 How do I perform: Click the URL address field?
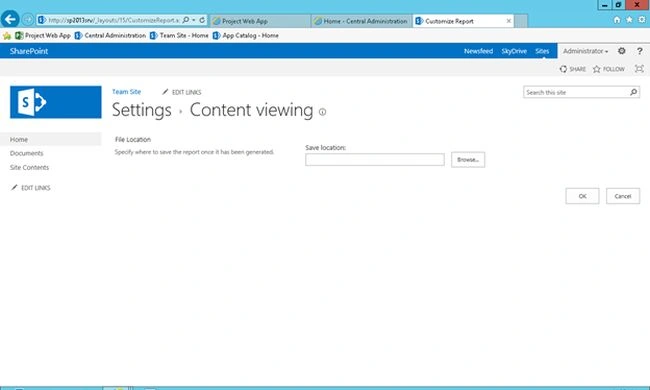coord(113,20)
